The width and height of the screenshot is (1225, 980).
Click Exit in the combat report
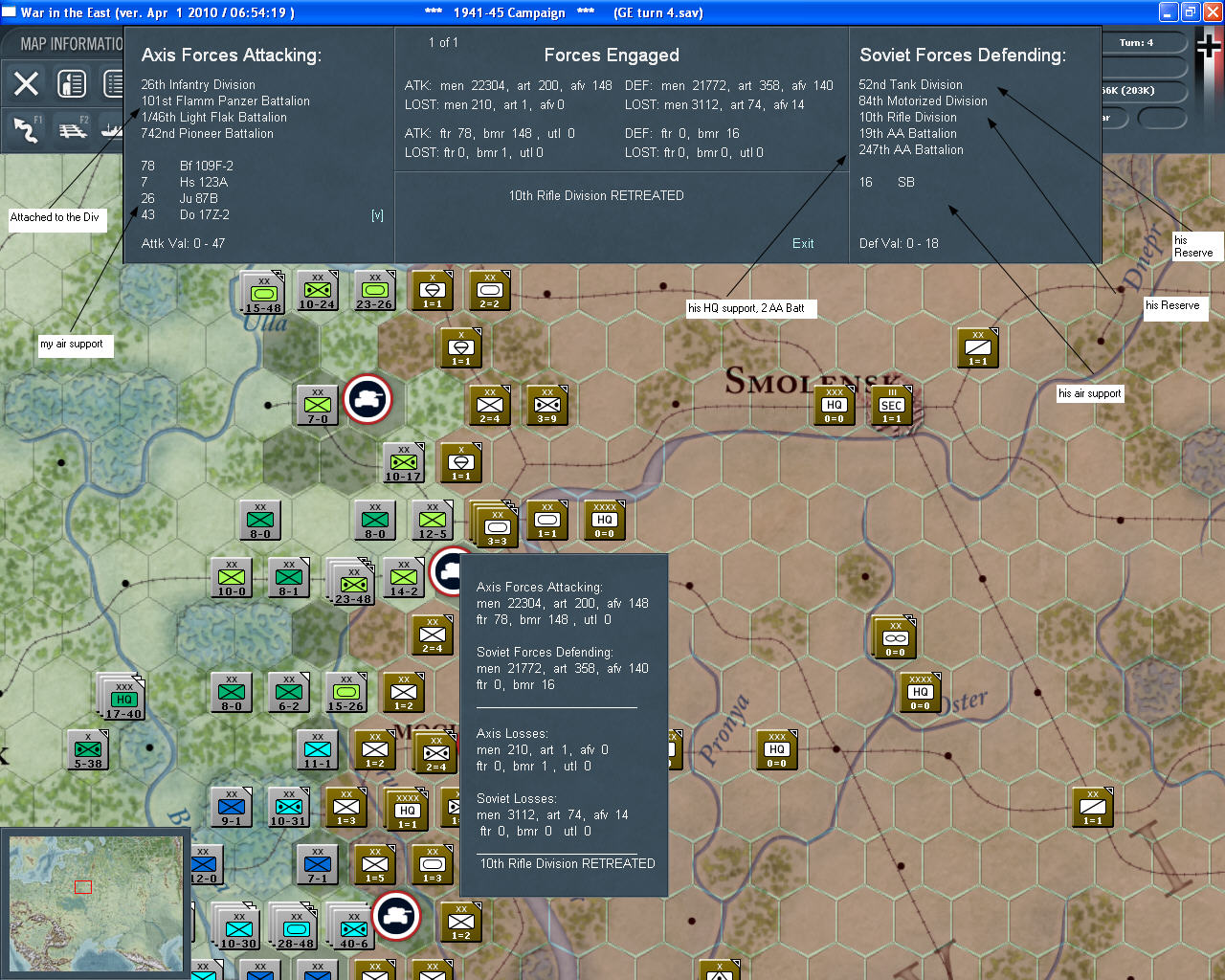click(803, 243)
